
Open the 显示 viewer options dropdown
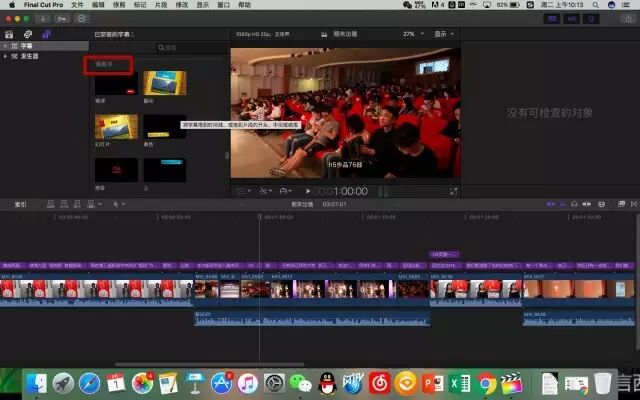pyautogui.click(x=444, y=34)
